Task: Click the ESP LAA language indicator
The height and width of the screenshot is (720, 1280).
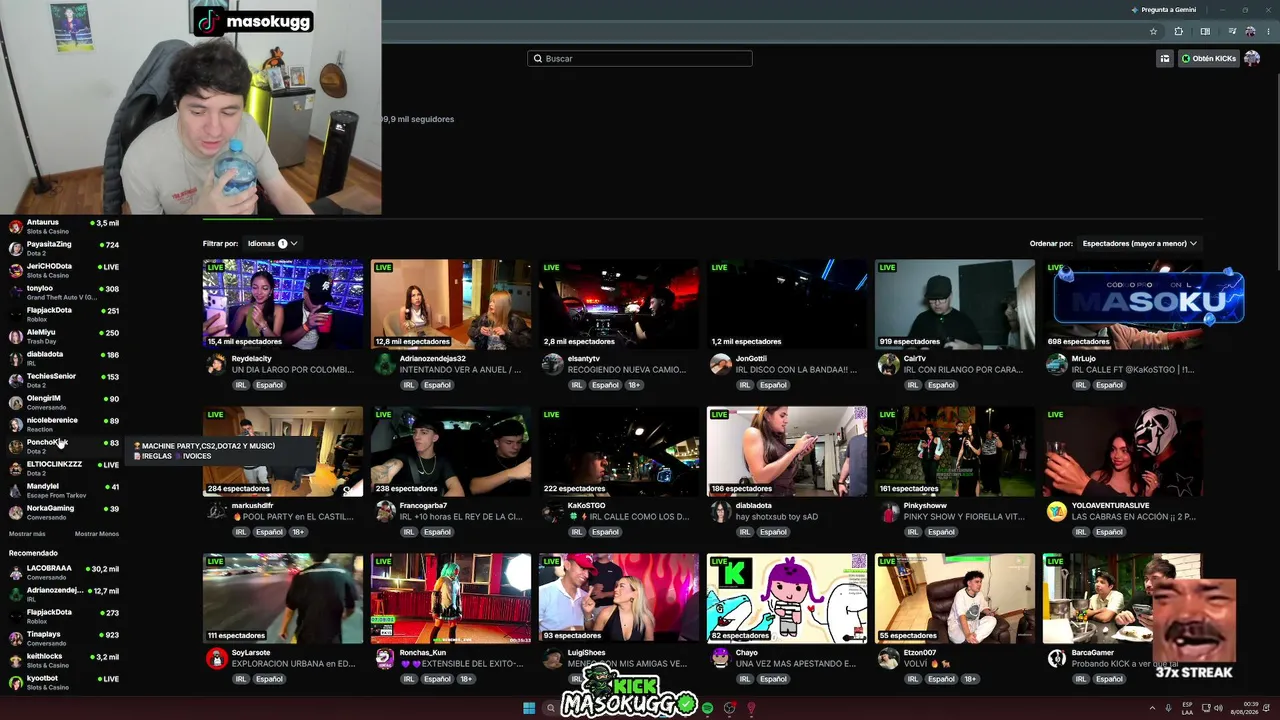Action: click(1187, 708)
